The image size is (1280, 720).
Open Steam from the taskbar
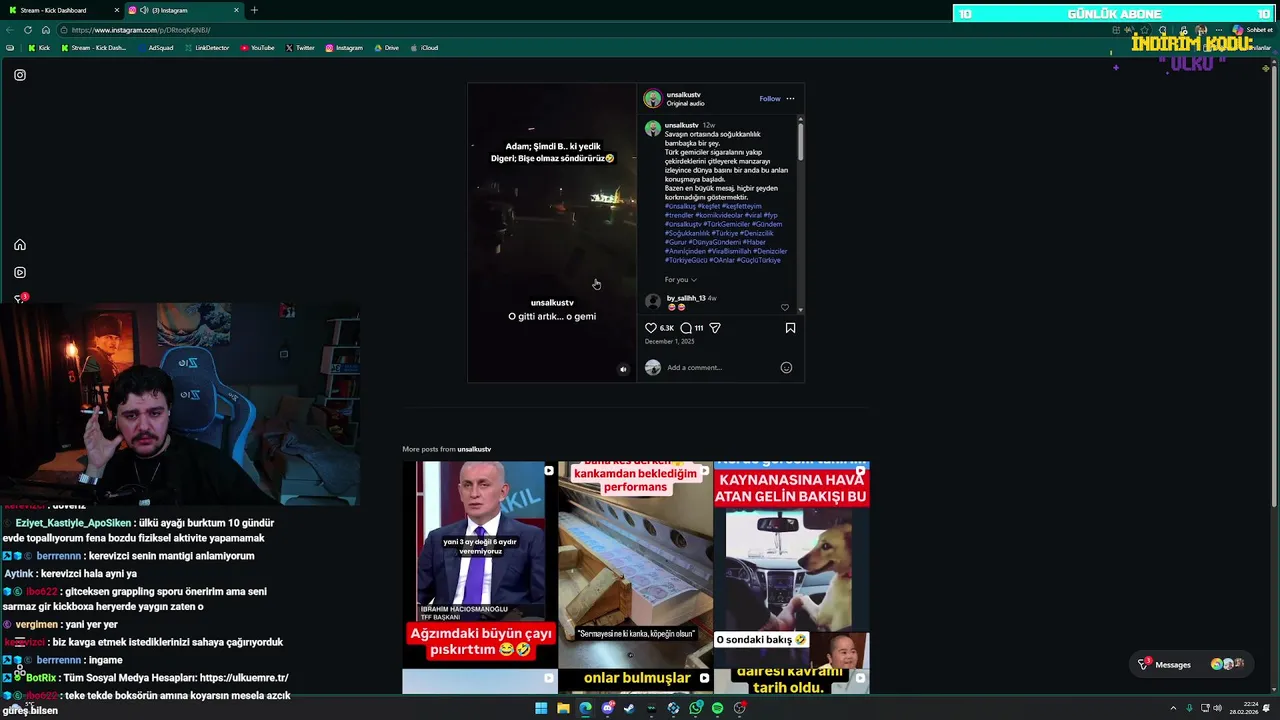pos(629,708)
